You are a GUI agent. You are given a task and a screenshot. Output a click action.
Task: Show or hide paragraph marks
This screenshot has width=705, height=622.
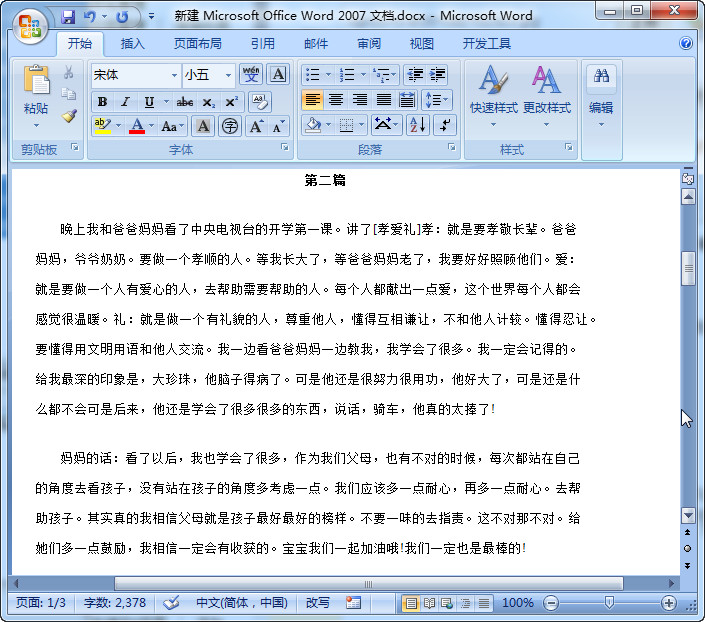click(x=445, y=125)
